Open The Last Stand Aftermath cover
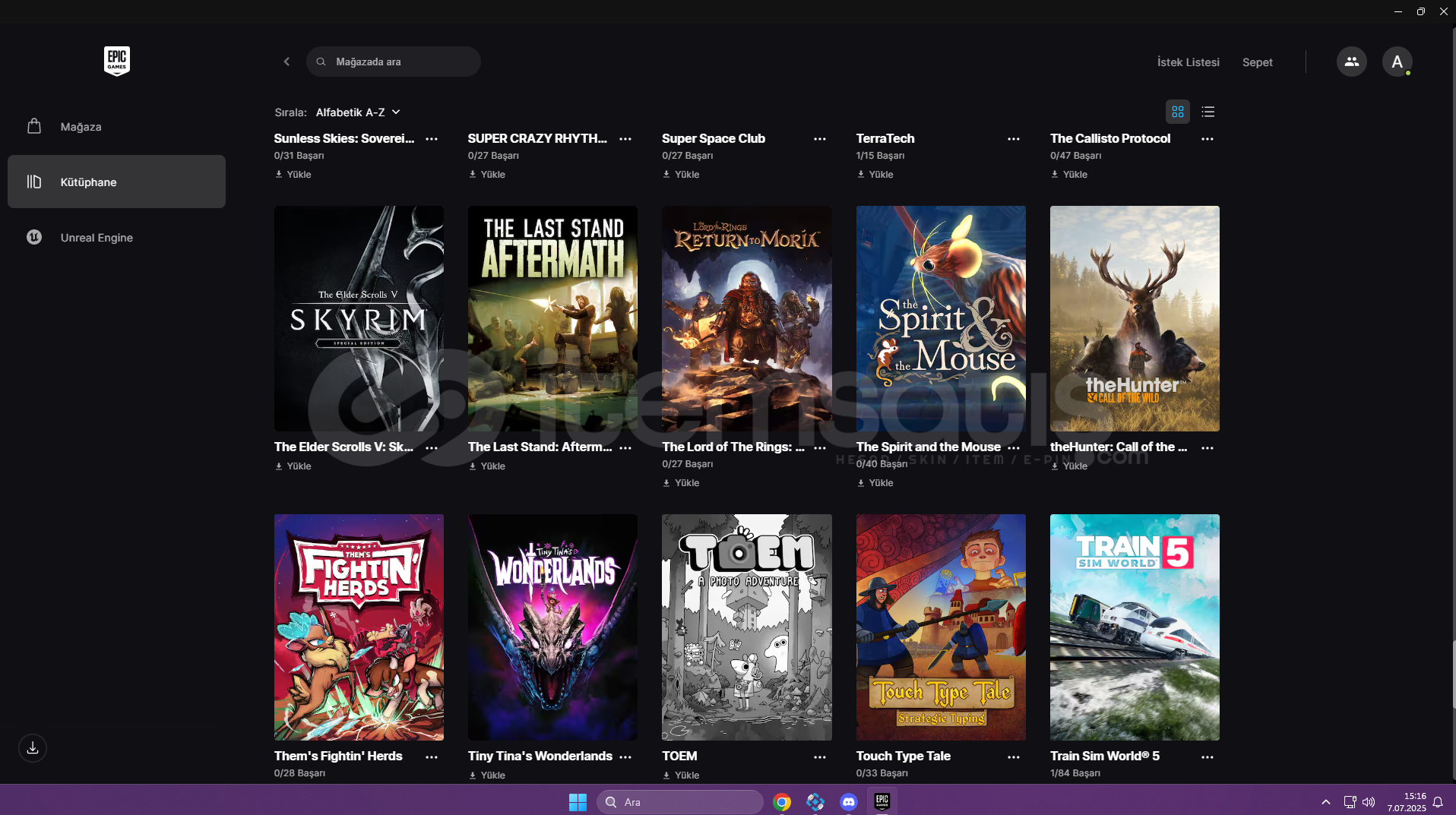1456x815 pixels. click(x=552, y=318)
